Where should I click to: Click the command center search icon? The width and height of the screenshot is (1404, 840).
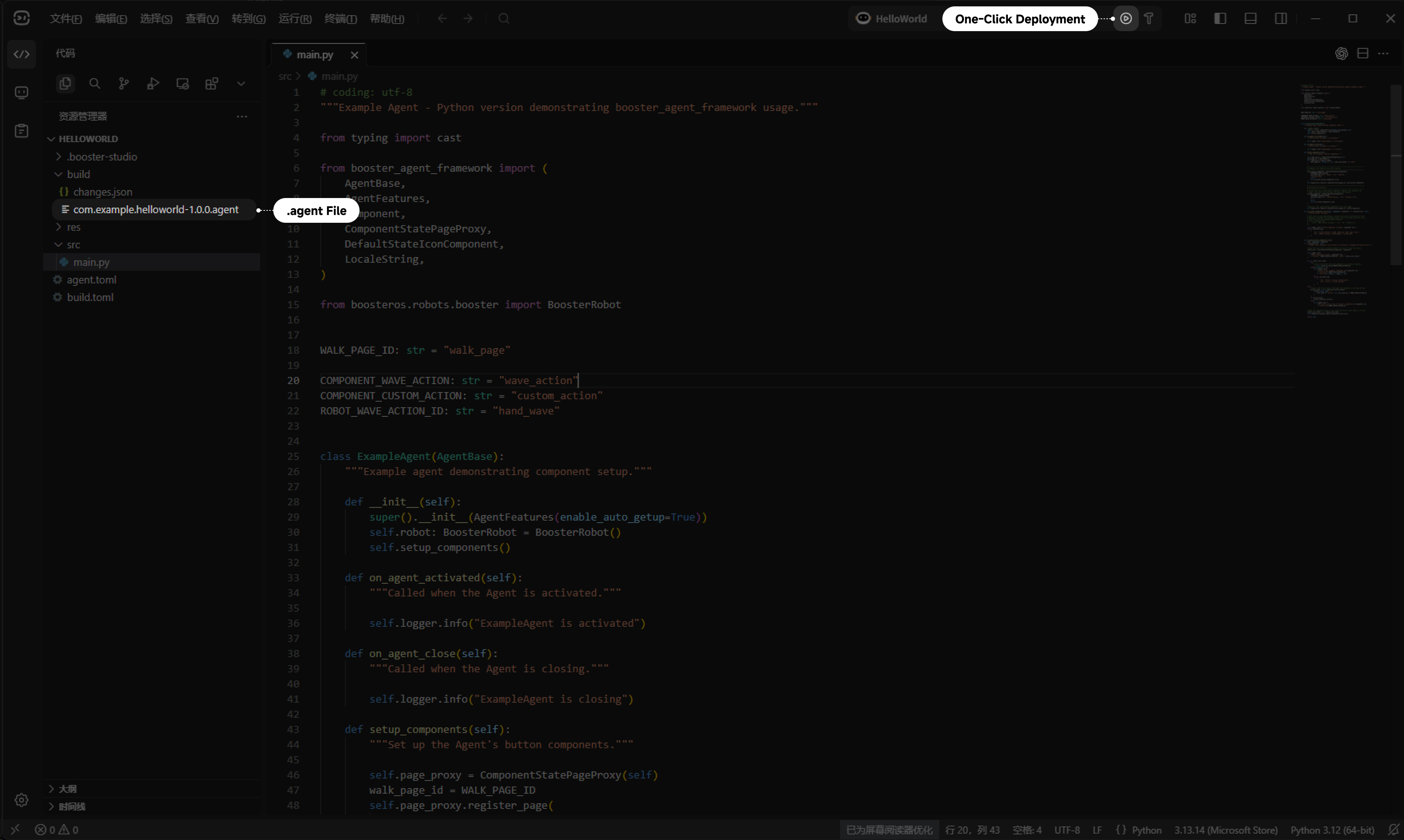tap(504, 19)
